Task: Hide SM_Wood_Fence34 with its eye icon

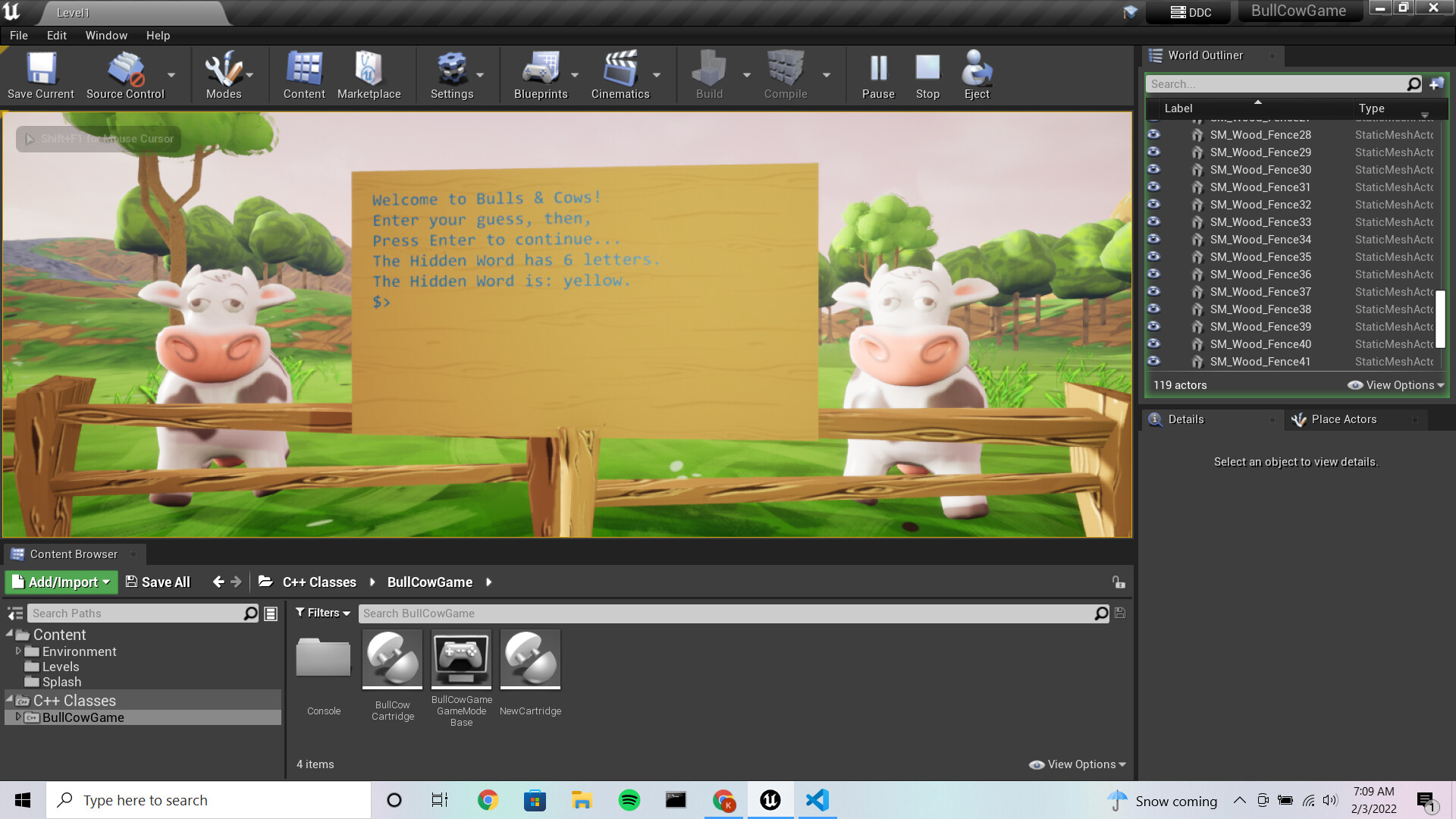Action: (1153, 239)
